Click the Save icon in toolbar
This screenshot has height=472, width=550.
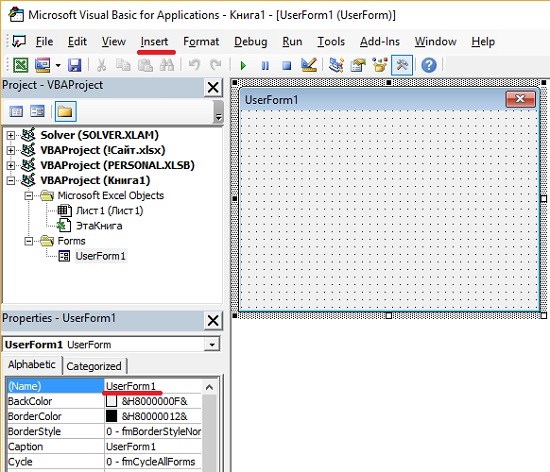pos(74,65)
